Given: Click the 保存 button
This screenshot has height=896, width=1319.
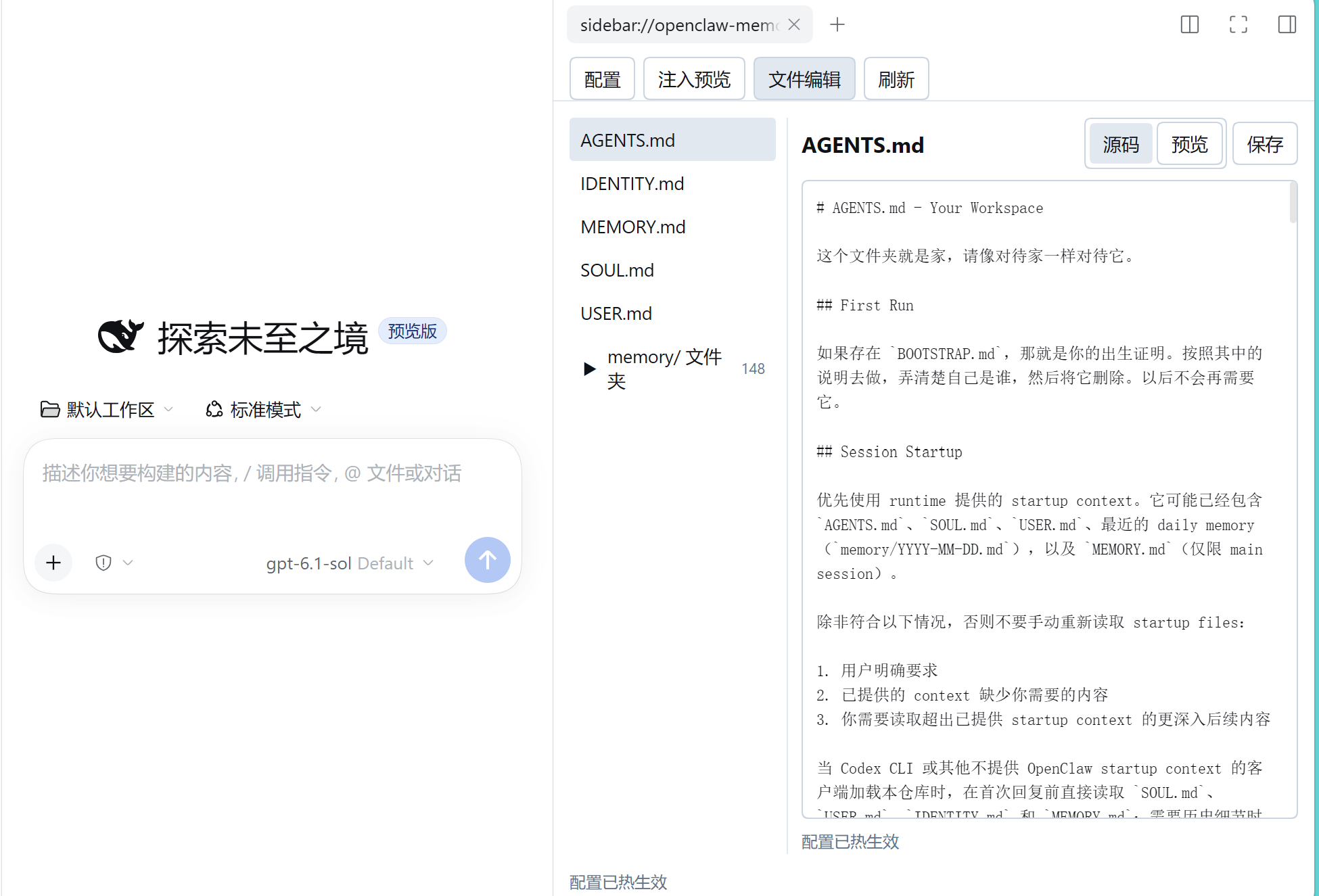Looking at the screenshot, I should pyautogui.click(x=1265, y=144).
